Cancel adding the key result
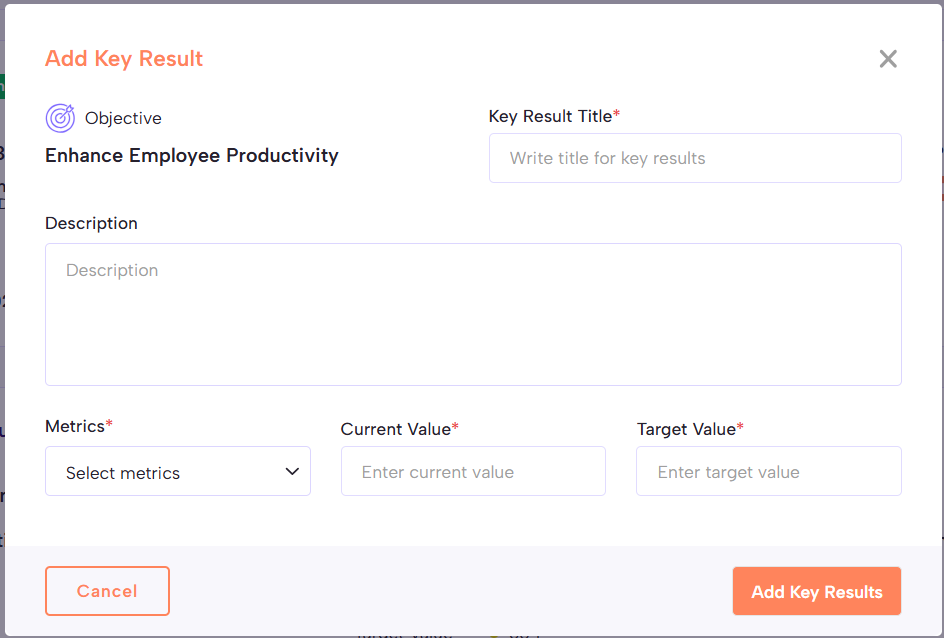This screenshot has width=944, height=638. pos(107,590)
